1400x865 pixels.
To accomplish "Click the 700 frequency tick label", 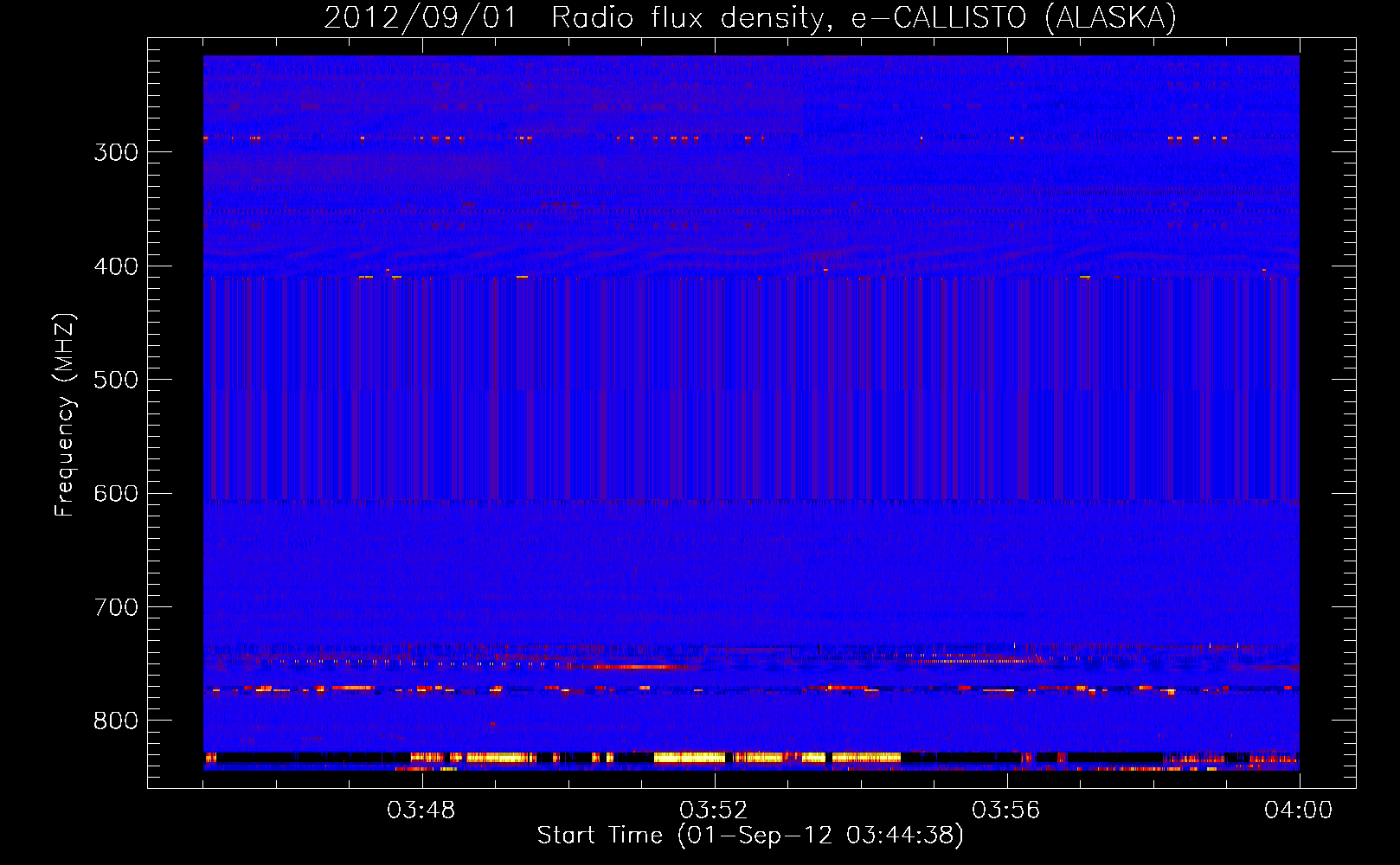I will [116, 607].
